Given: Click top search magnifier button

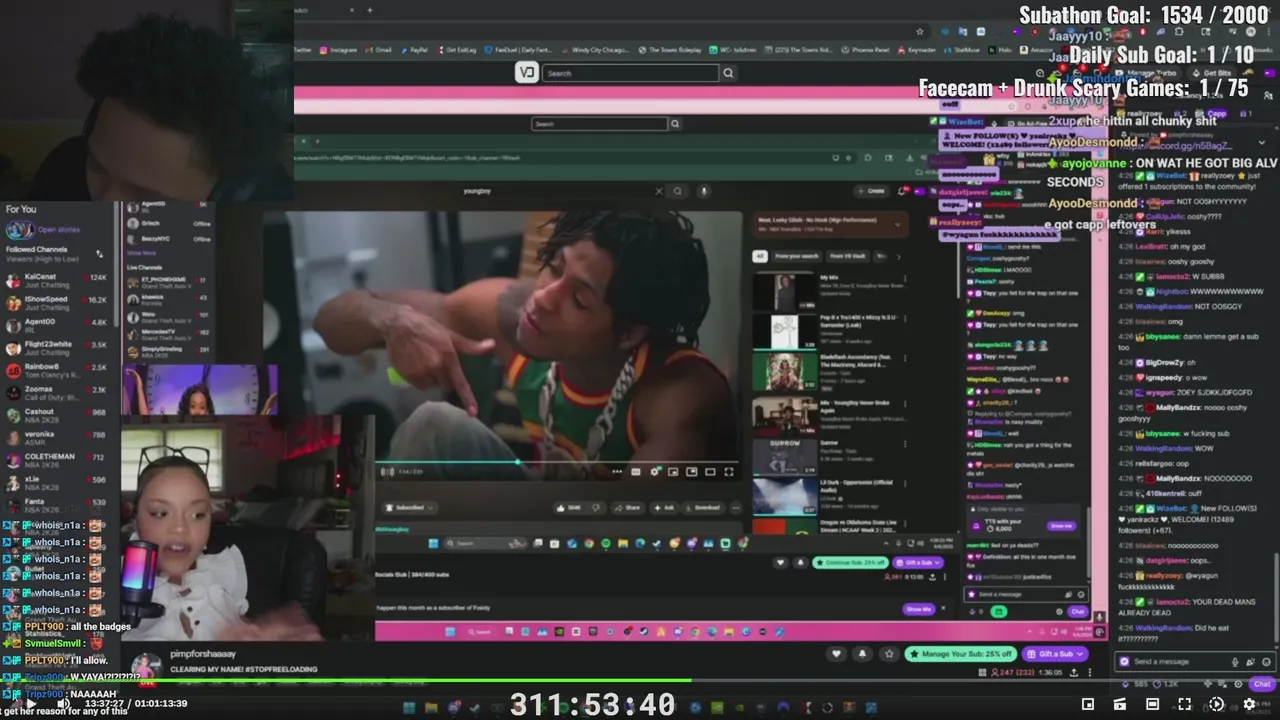Looking at the screenshot, I should click(x=728, y=73).
